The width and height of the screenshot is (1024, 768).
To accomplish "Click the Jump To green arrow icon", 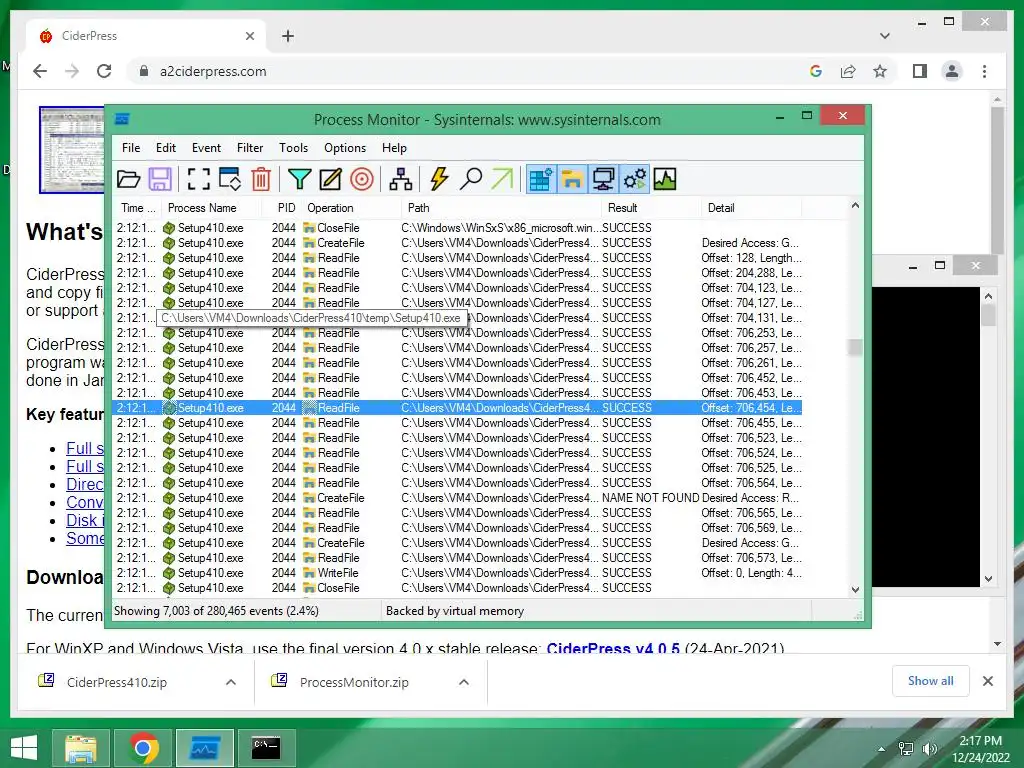I will (x=502, y=179).
